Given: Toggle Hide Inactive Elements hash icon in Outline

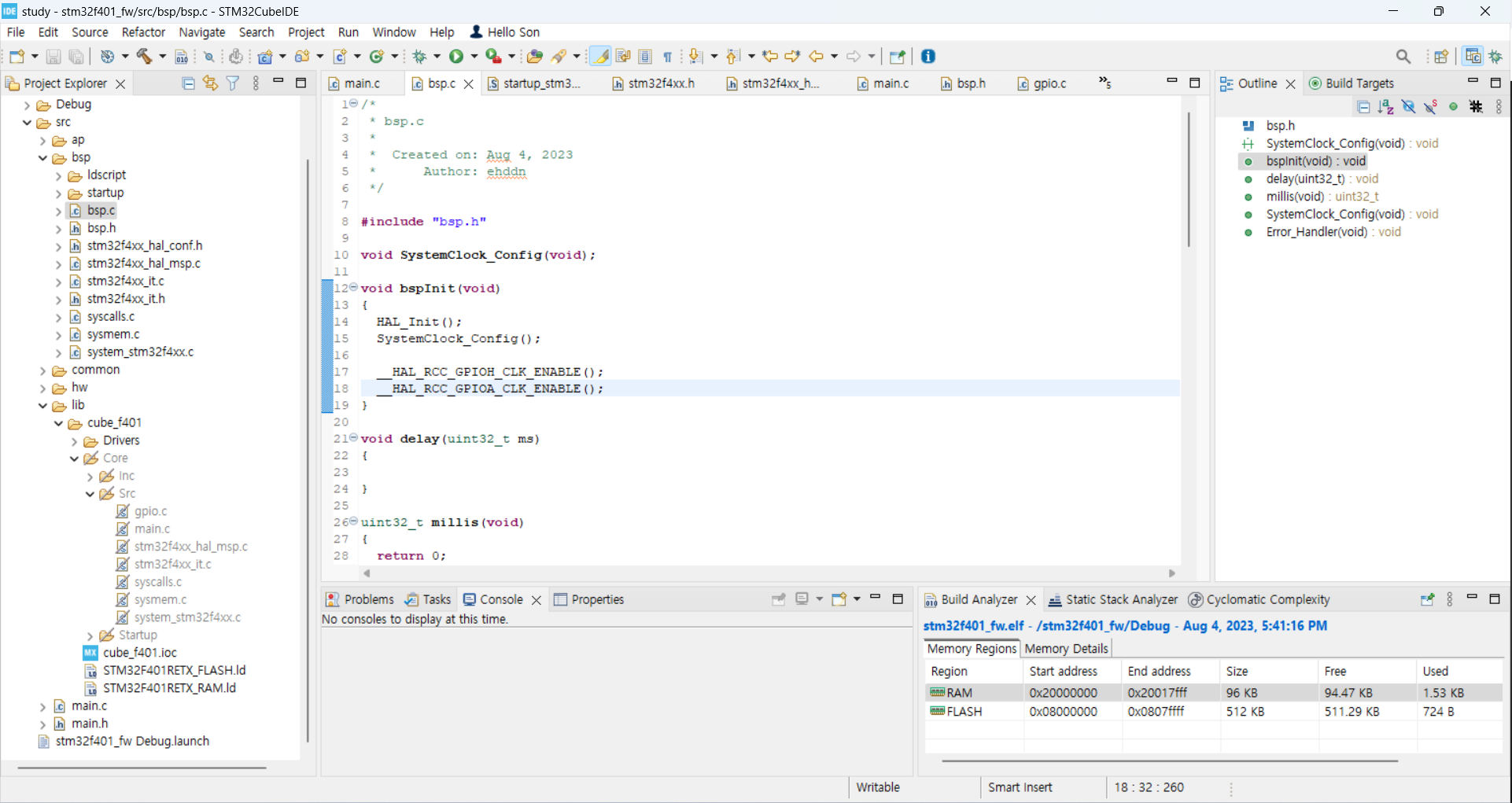Looking at the screenshot, I should point(1477,107).
